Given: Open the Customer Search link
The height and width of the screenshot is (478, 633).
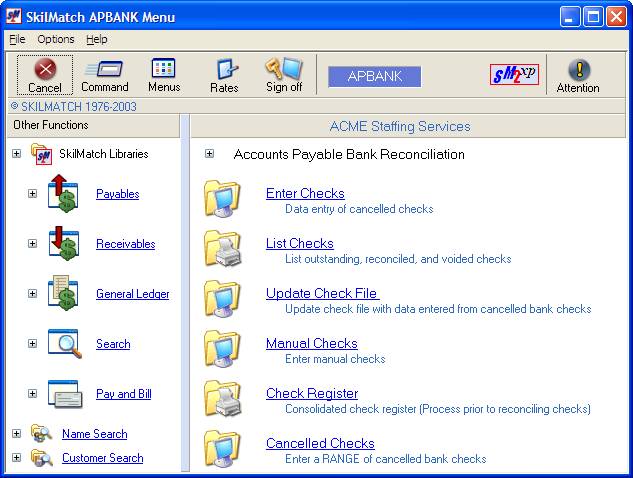Looking at the screenshot, I should [x=103, y=458].
